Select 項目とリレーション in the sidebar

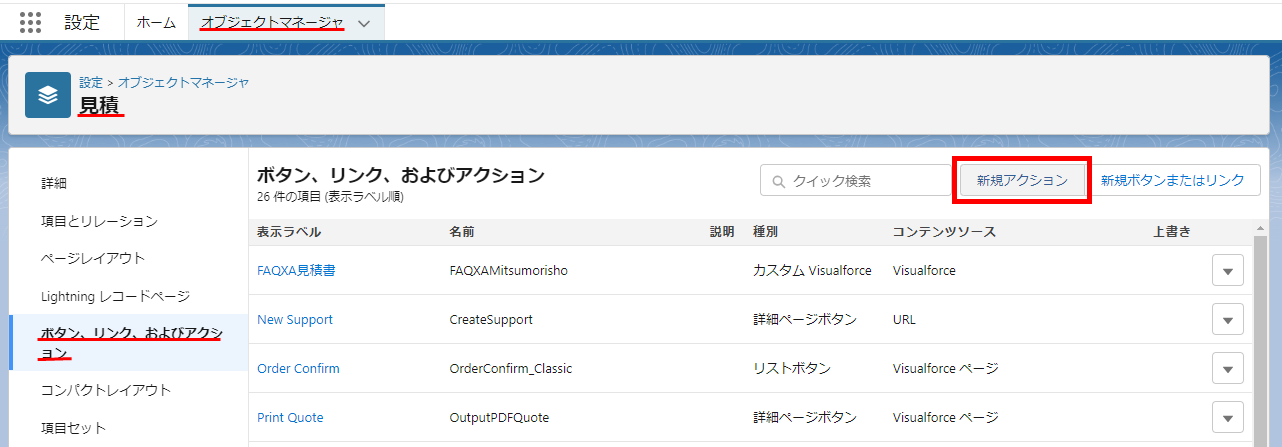point(99,220)
